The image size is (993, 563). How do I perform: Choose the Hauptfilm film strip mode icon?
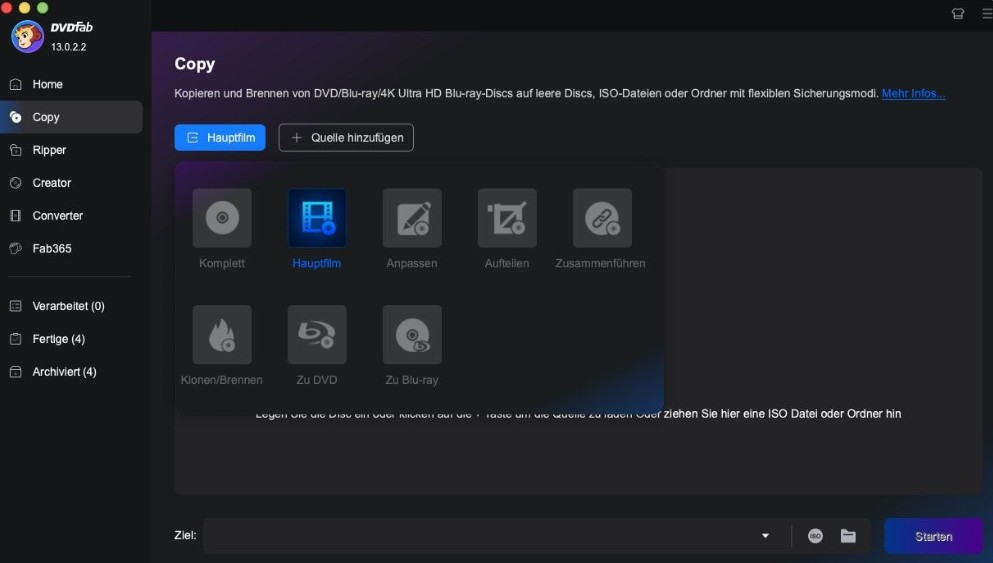[317, 218]
